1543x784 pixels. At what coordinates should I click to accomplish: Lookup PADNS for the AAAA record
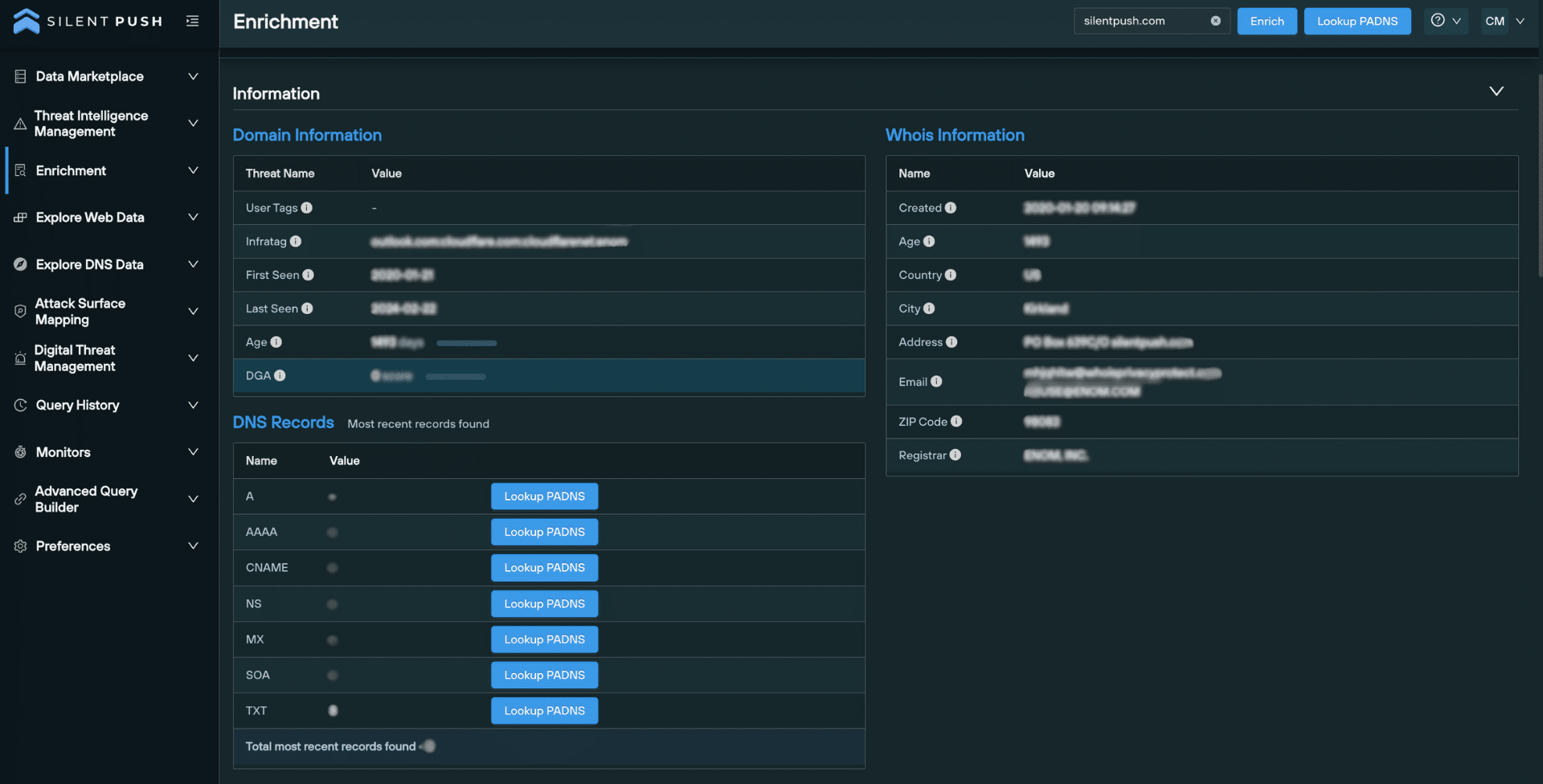pos(544,532)
